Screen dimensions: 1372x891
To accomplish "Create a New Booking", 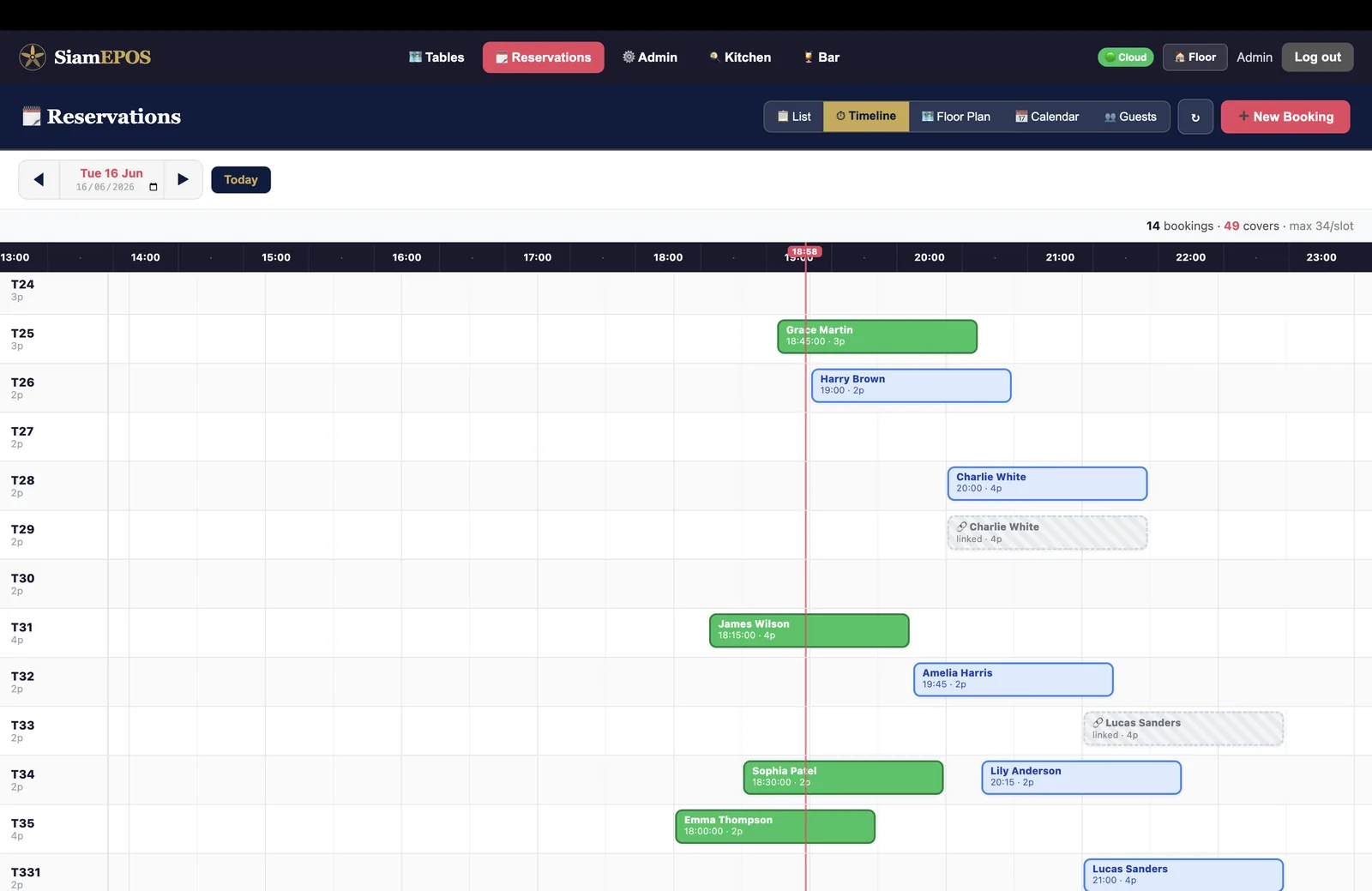I will [1285, 117].
